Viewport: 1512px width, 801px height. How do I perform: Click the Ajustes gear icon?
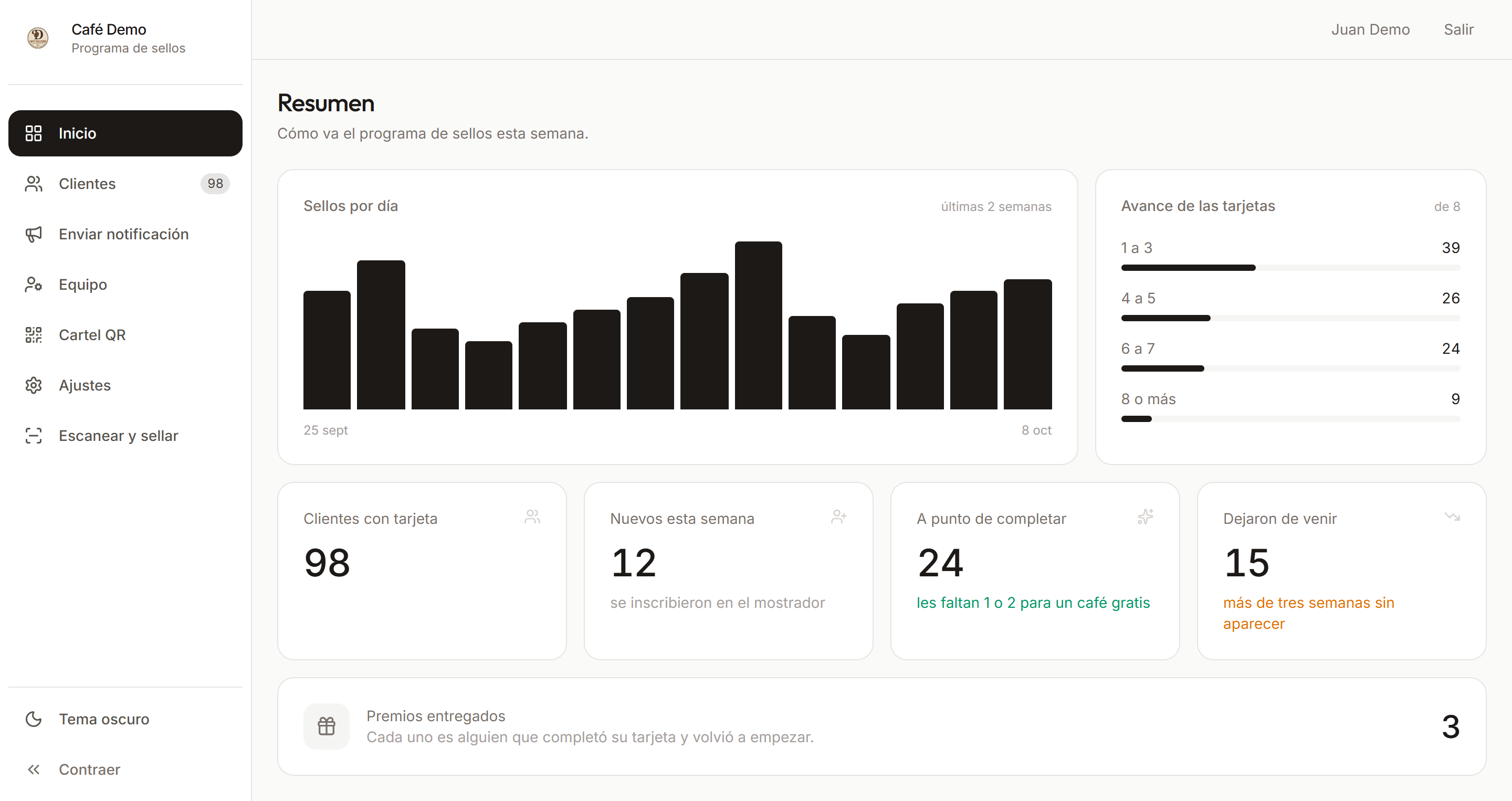(x=34, y=385)
